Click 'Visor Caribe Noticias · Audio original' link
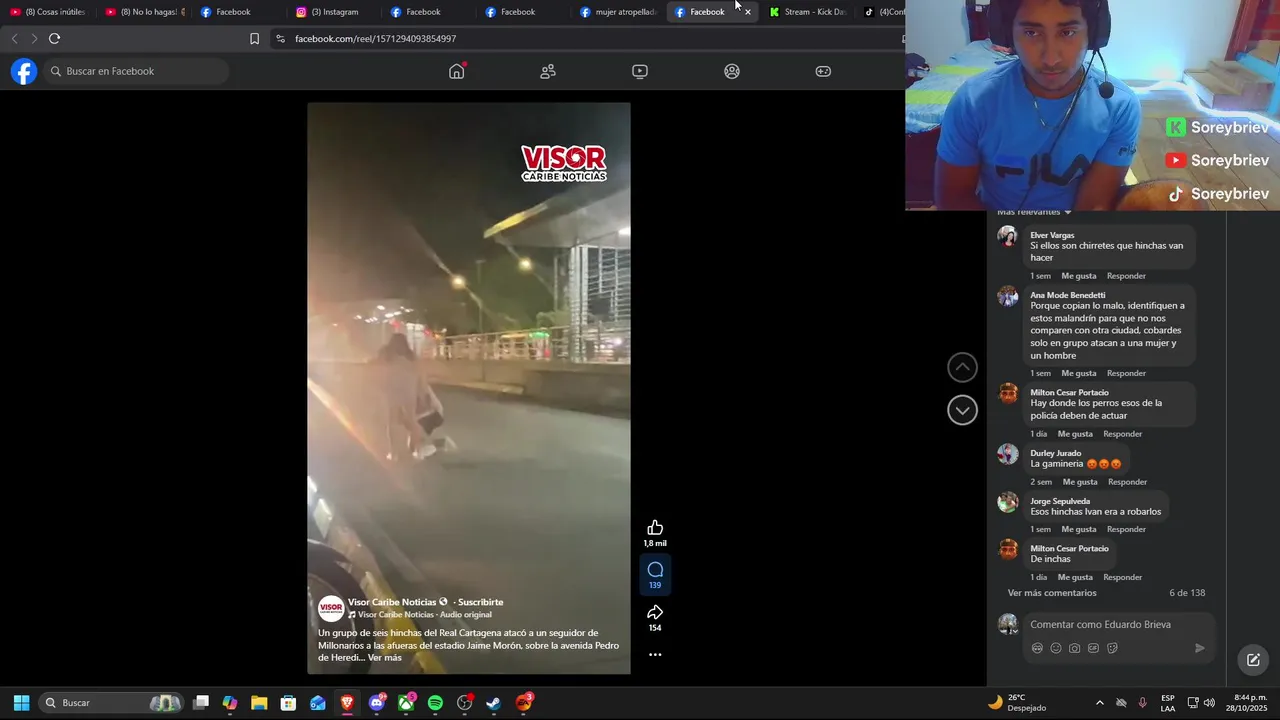1280x720 pixels. [425, 615]
